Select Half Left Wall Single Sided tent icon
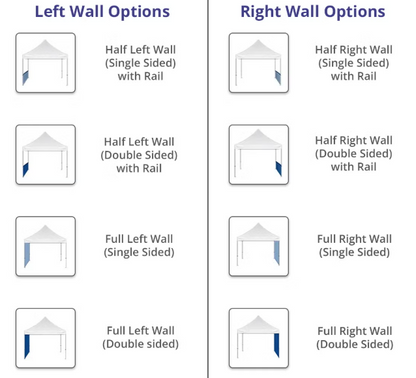The width and height of the screenshot is (416, 378). [46, 63]
